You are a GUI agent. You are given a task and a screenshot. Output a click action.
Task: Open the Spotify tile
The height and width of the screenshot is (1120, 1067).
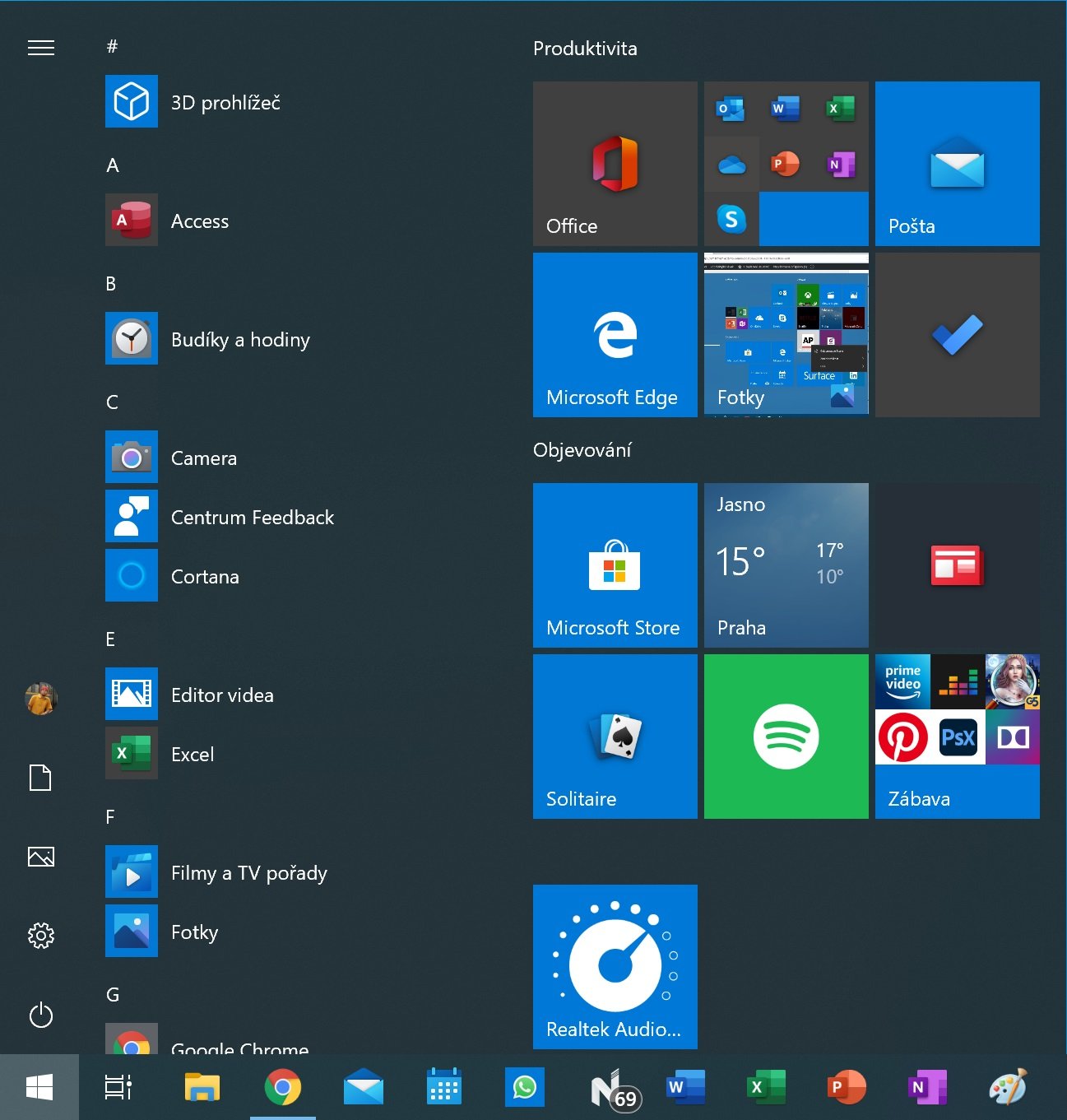pyautogui.click(x=786, y=737)
